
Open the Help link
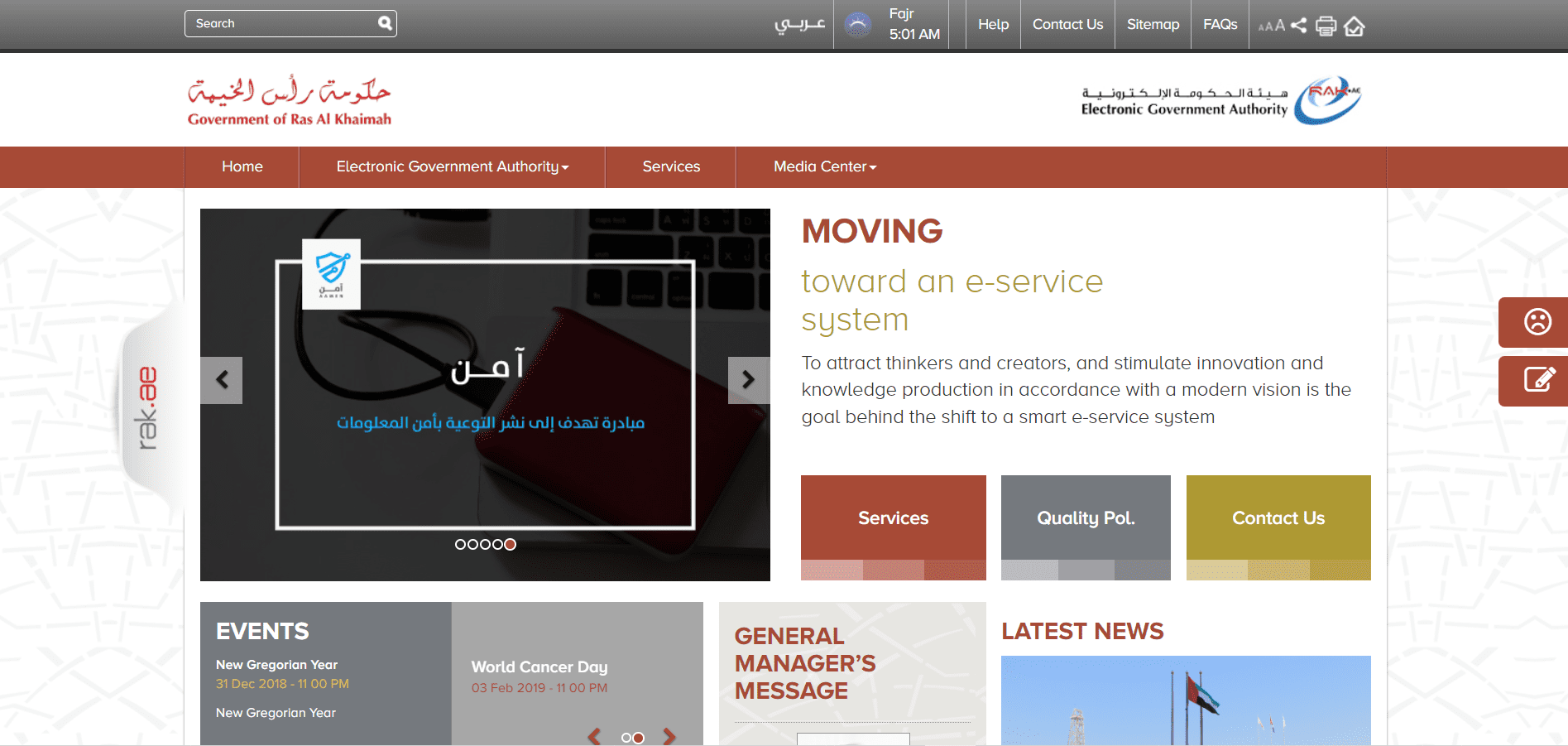(993, 25)
